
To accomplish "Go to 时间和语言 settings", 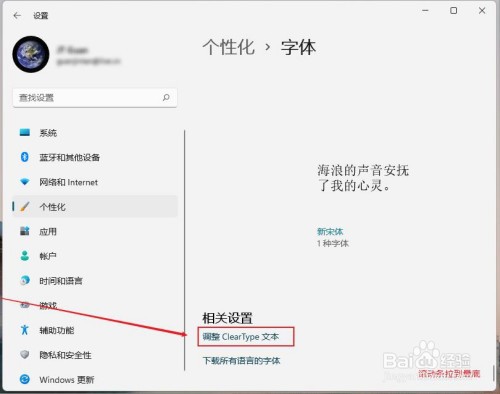I will tap(95, 281).
